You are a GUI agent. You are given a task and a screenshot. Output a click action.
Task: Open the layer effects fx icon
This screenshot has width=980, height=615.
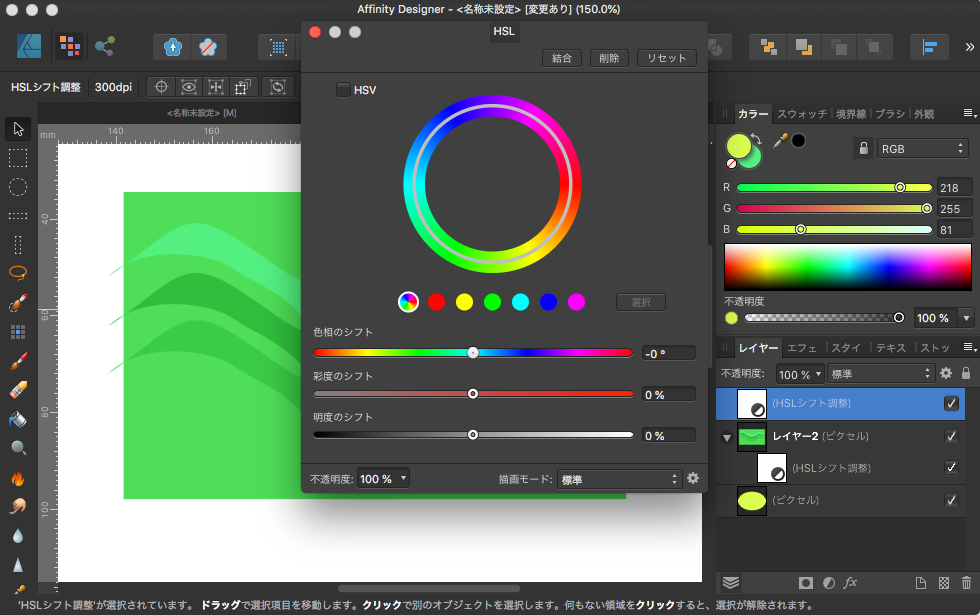coord(851,582)
